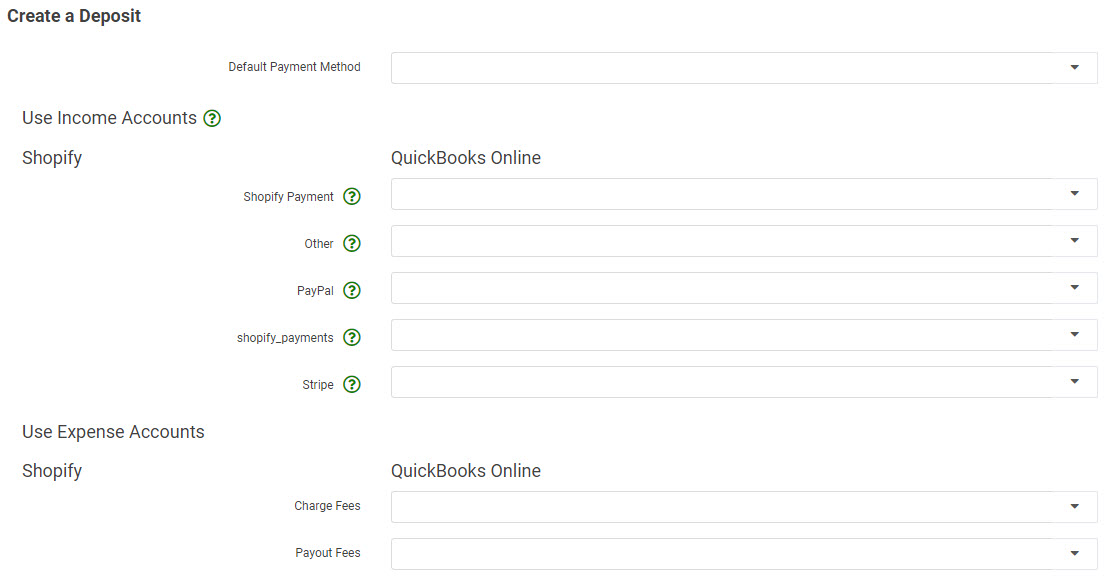Choose an account in the PayPal dropdown
Viewport: 1107px width, 580px height.
pos(744,288)
